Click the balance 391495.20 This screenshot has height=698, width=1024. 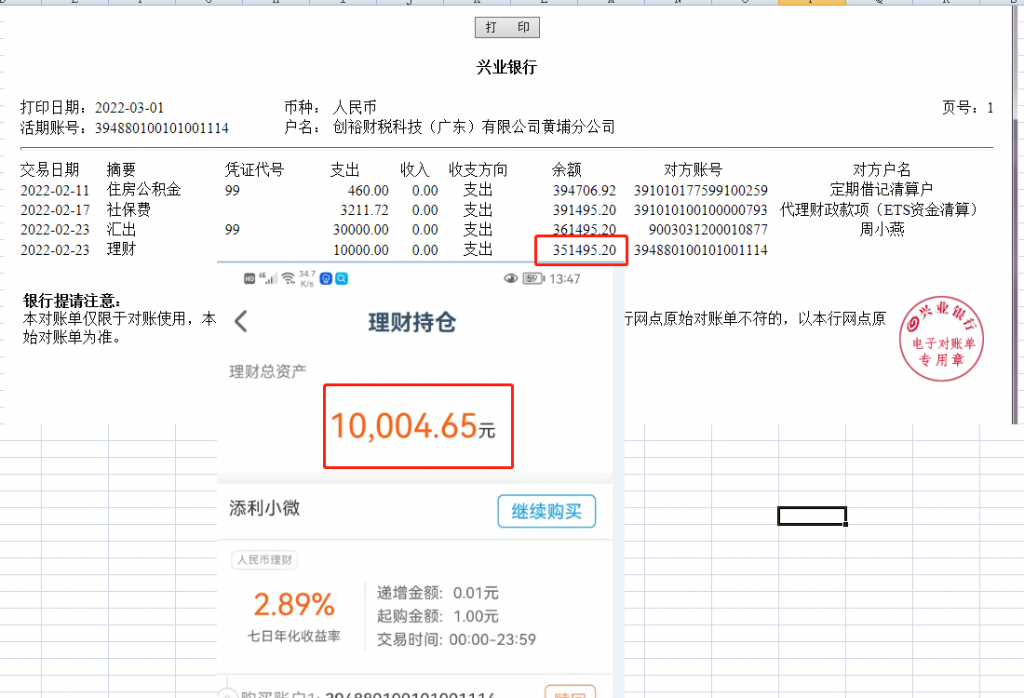[x=584, y=210]
